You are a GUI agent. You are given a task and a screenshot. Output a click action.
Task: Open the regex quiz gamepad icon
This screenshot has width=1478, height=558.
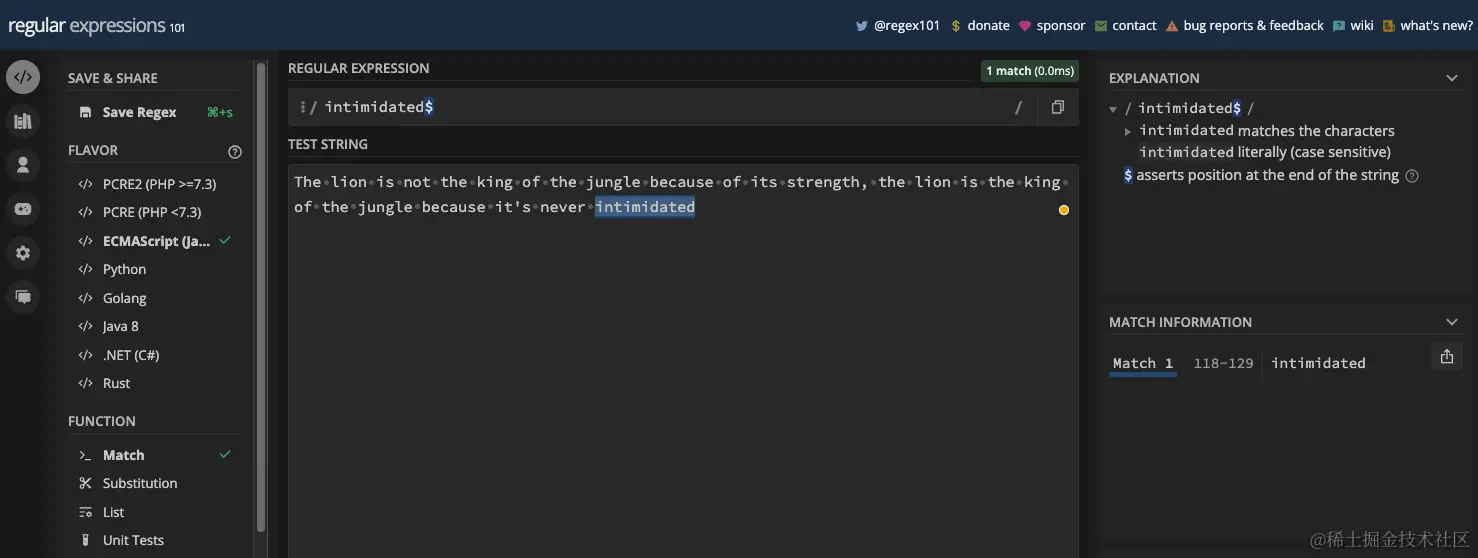click(x=23, y=209)
